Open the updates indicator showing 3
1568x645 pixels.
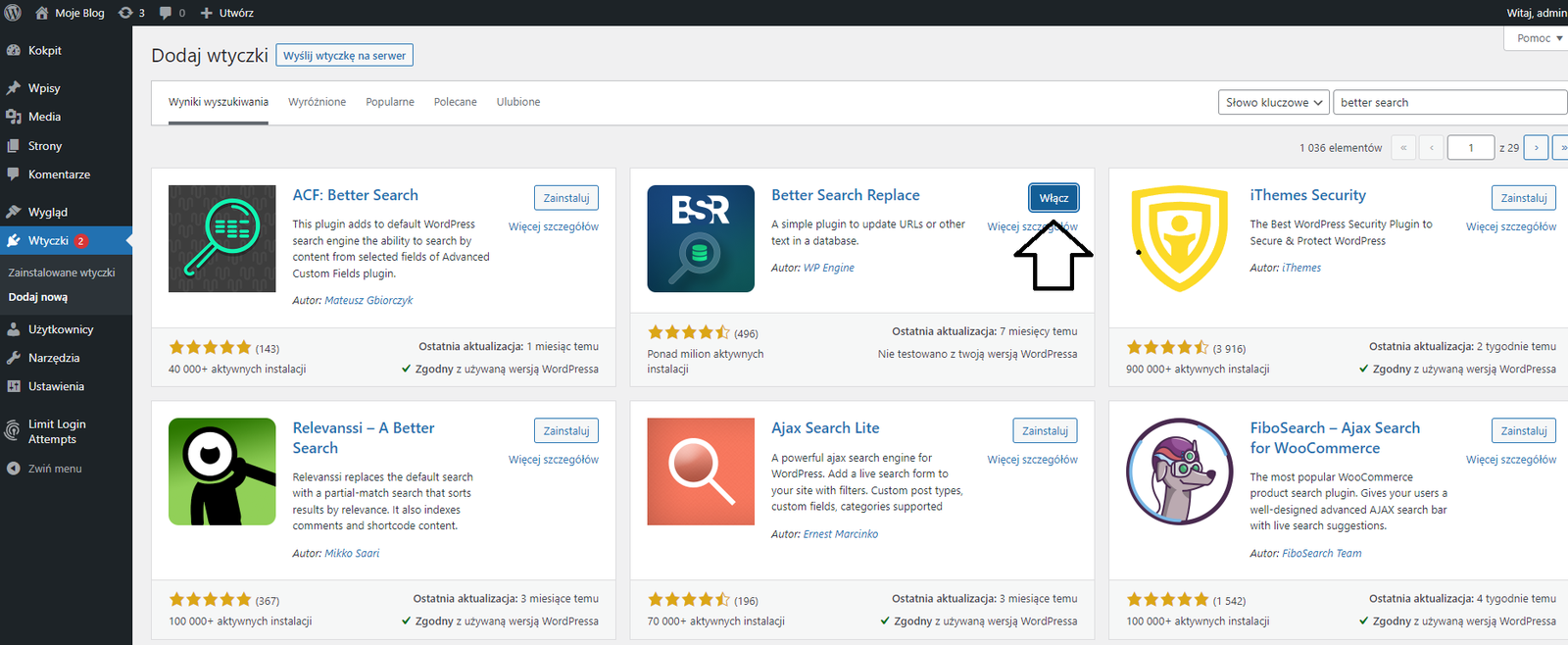131,13
